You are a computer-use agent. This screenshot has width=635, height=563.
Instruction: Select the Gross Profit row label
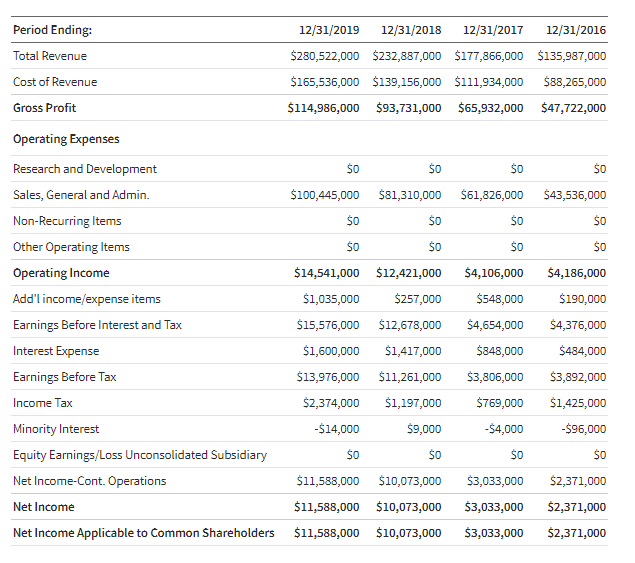(45, 108)
